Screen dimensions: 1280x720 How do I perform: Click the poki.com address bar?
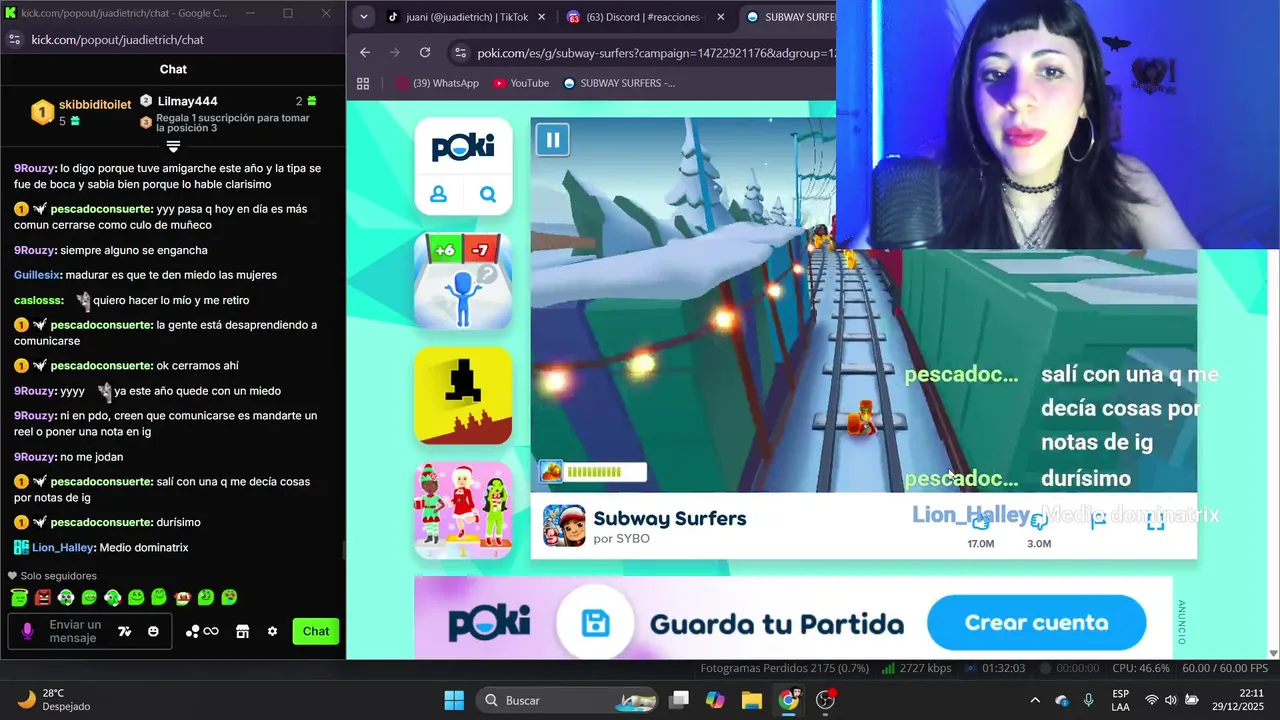click(x=655, y=53)
